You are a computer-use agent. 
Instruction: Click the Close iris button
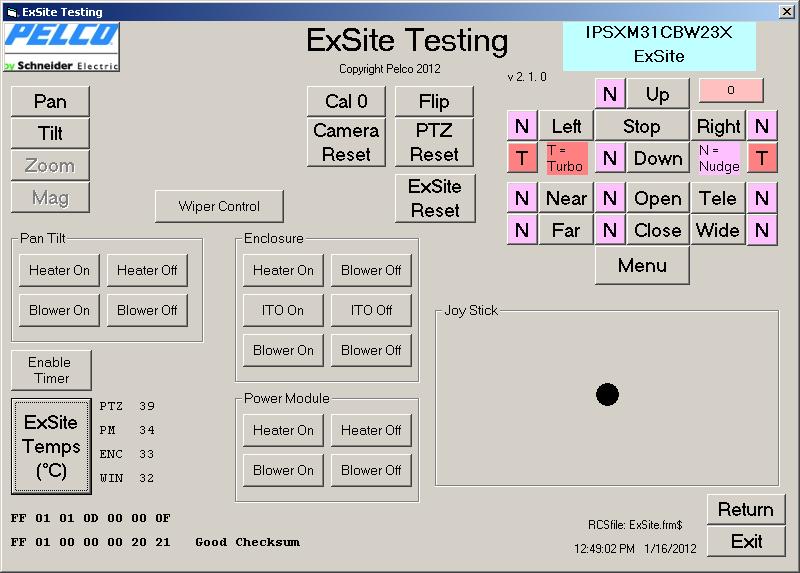click(x=658, y=230)
